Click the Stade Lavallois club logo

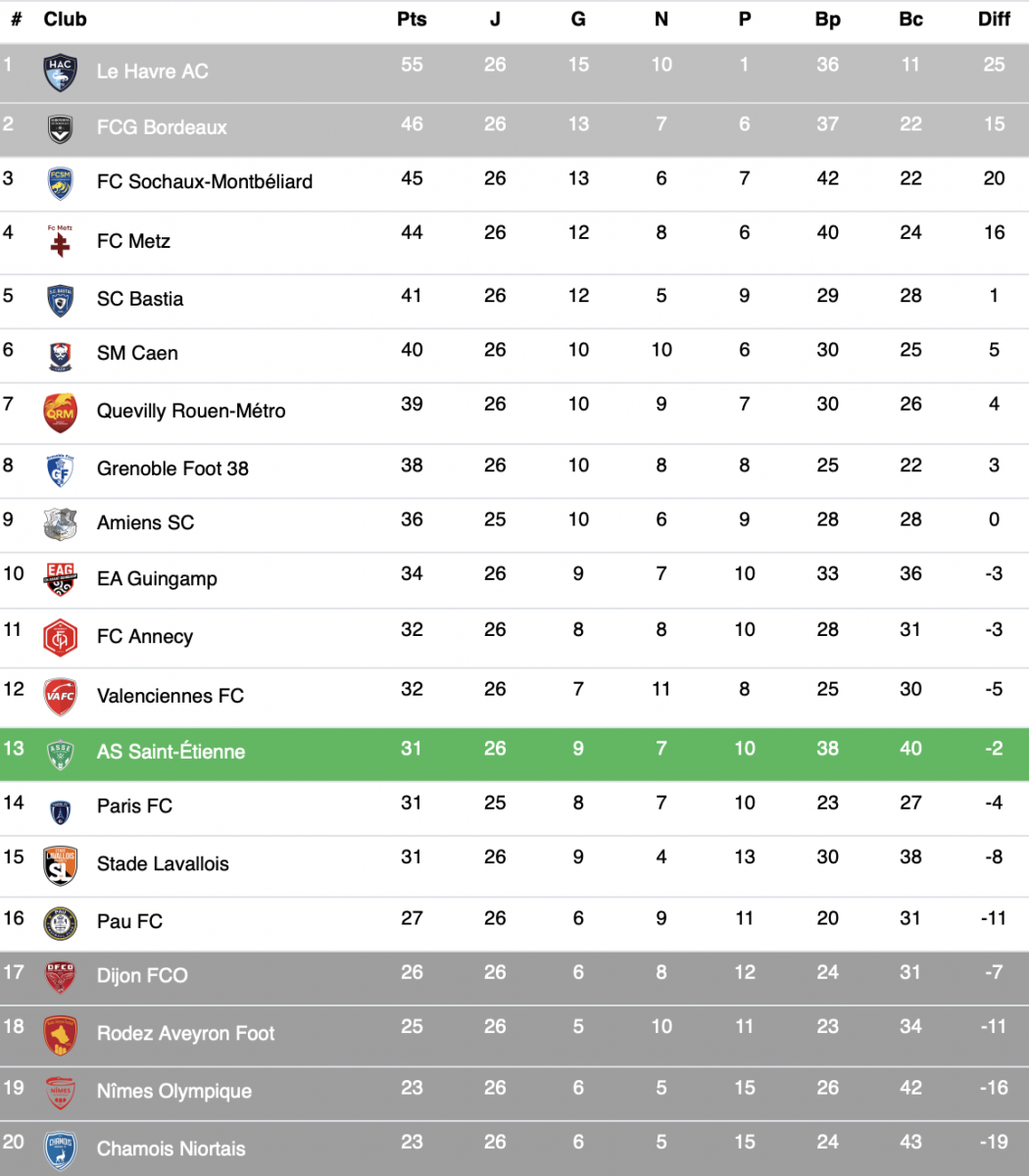click(x=60, y=864)
